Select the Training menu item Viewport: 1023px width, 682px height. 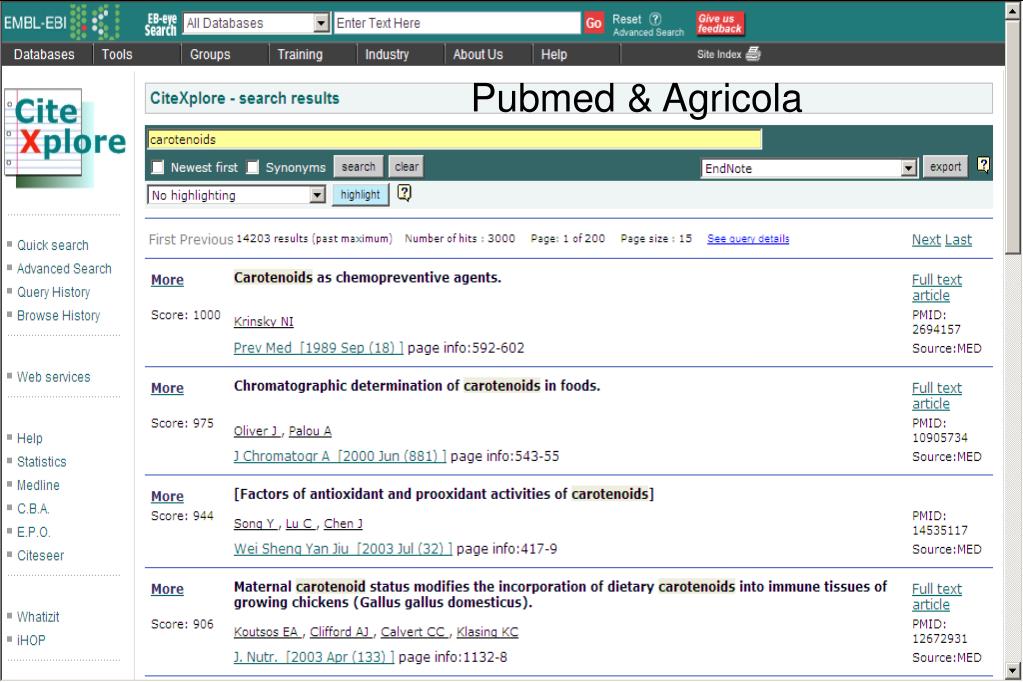[300, 54]
